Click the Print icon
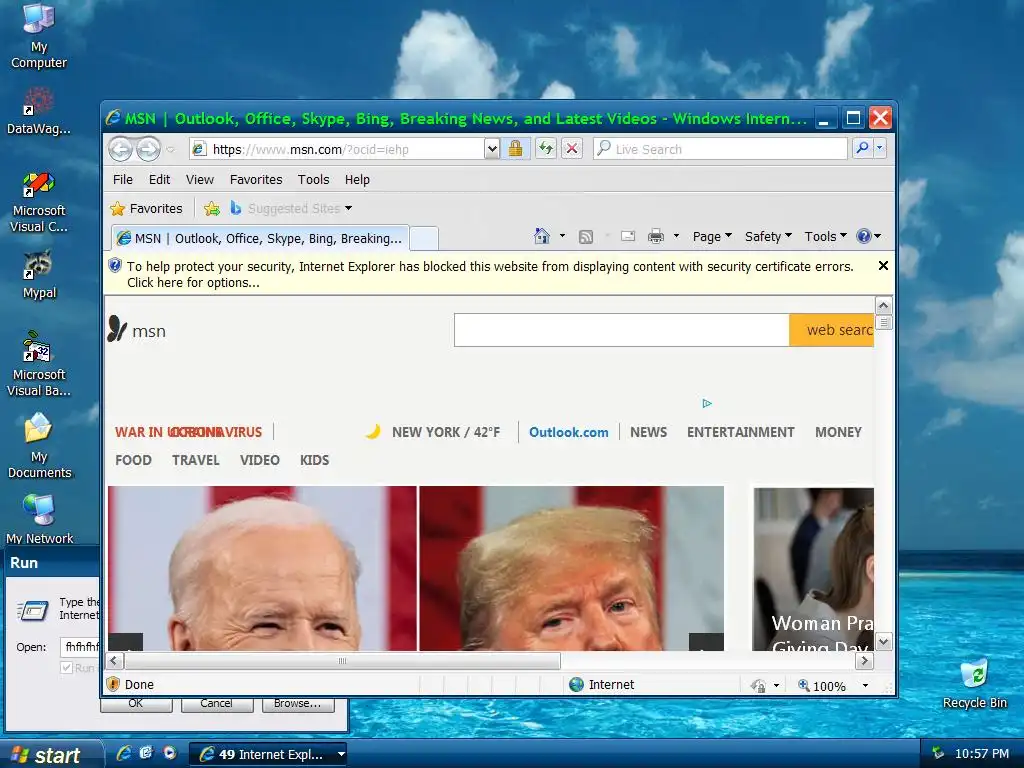Screen dimensions: 1024x768 (x=656, y=236)
